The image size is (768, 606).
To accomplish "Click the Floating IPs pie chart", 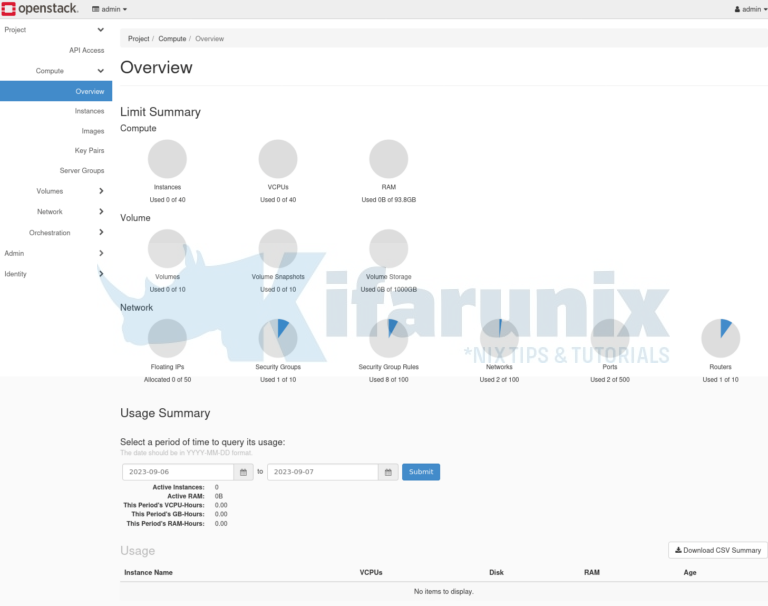I will [x=168, y=338].
